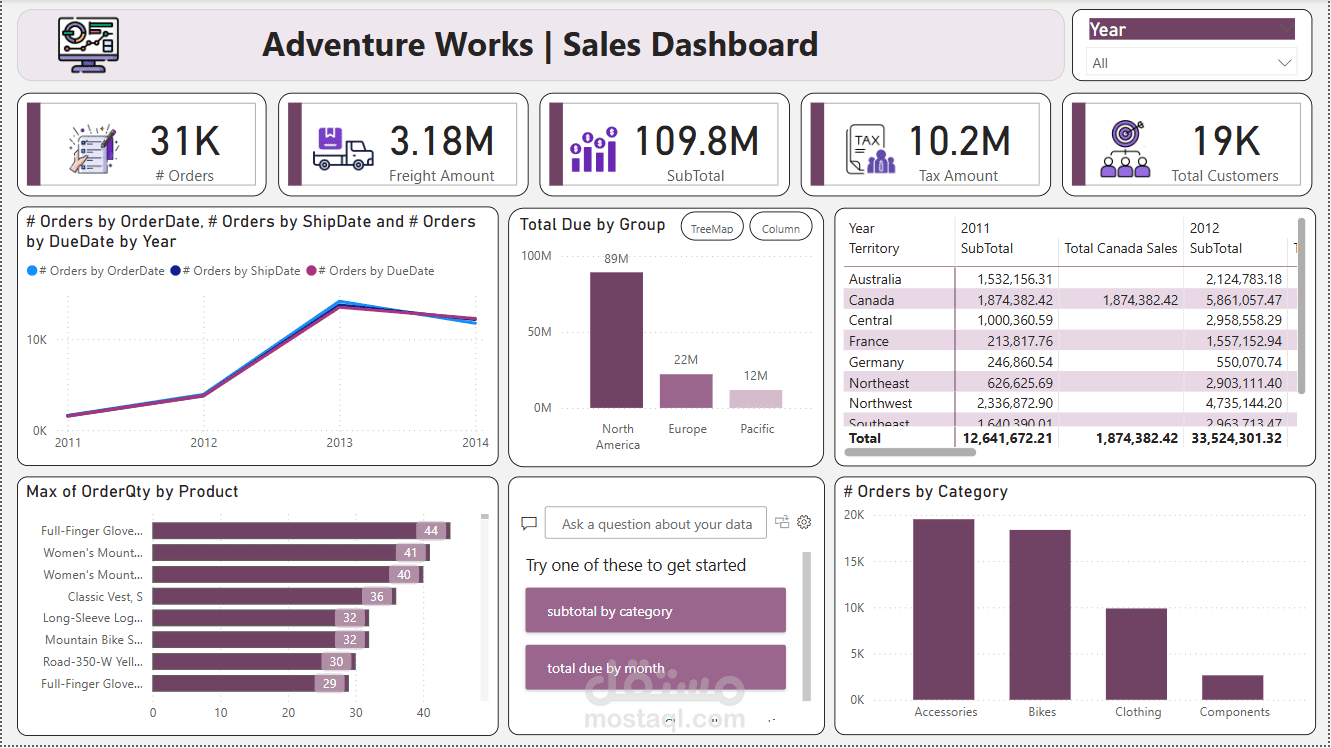This screenshot has width=1331, height=748.
Task: Click the matrix horizontal scrollbar
Action: (x=911, y=452)
